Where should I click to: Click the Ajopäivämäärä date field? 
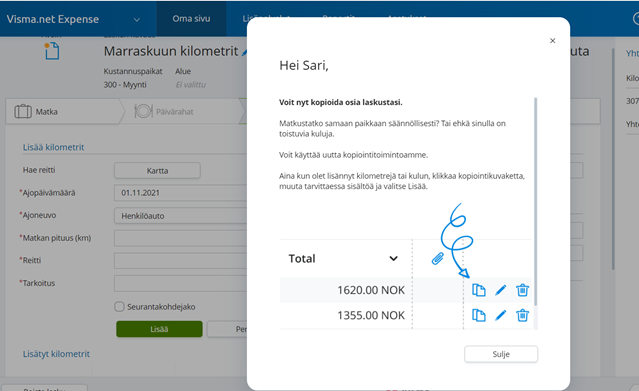[181, 193]
